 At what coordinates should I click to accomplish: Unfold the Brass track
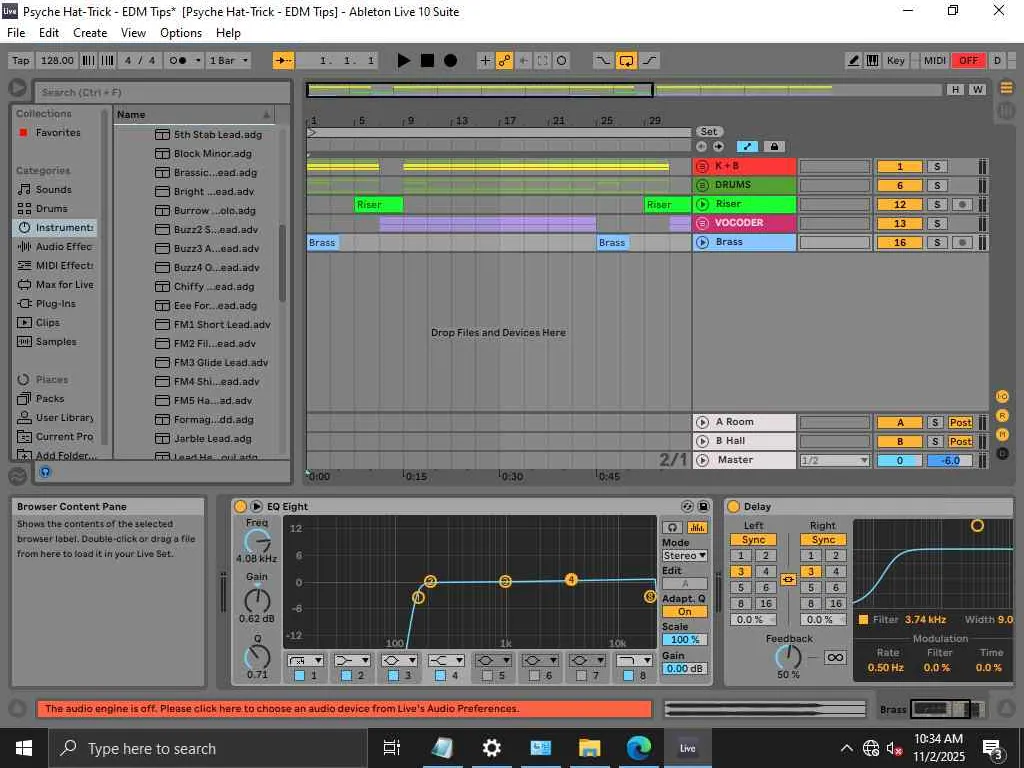[x=703, y=242]
